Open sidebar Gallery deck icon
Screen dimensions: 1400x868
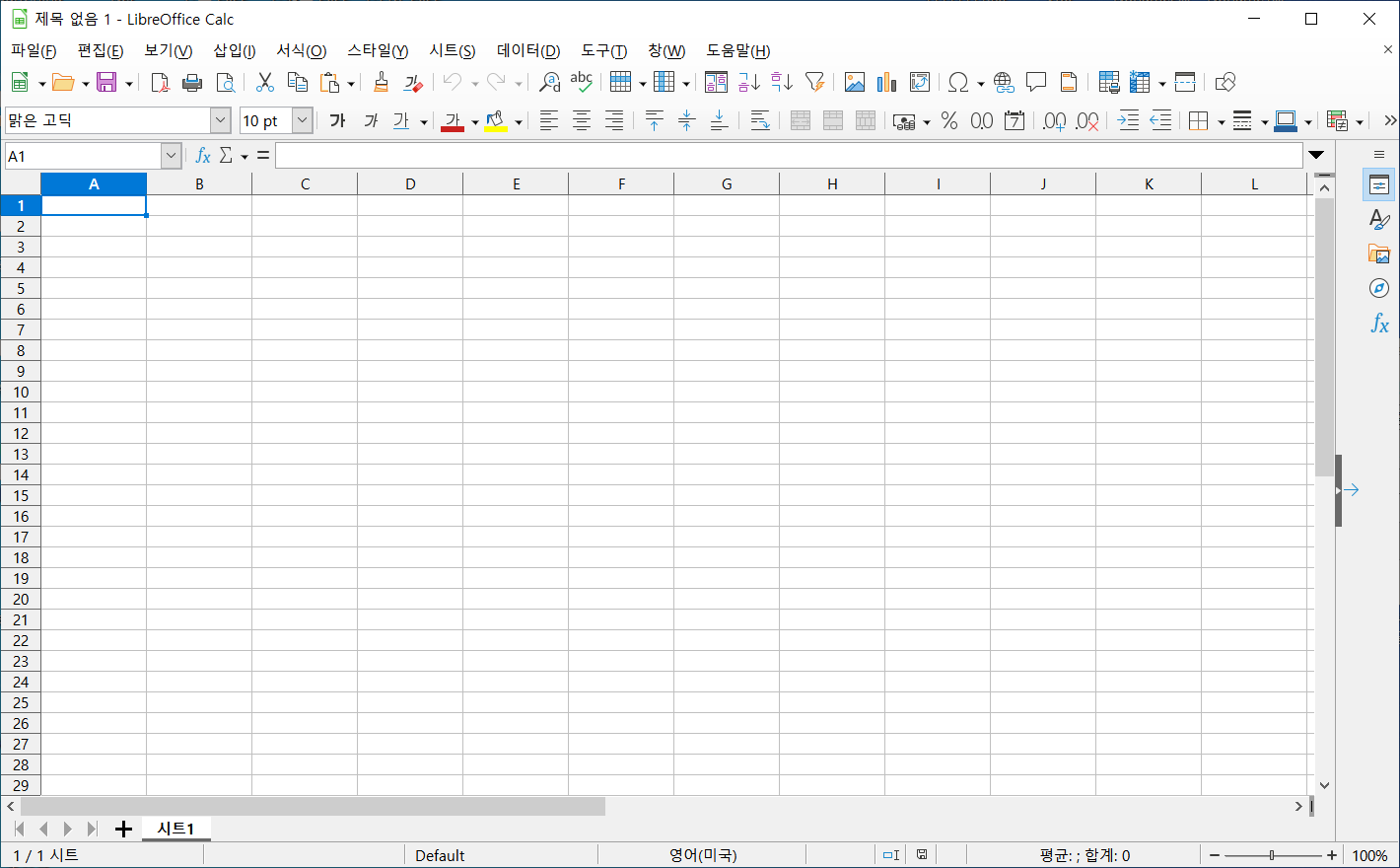click(1379, 254)
